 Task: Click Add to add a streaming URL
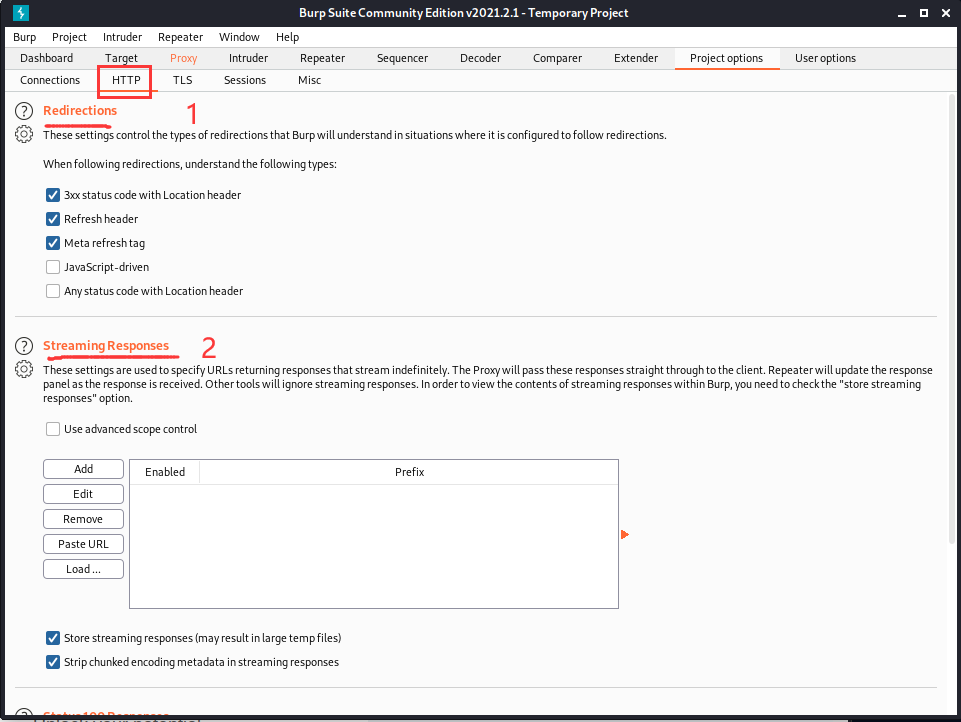(83, 469)
